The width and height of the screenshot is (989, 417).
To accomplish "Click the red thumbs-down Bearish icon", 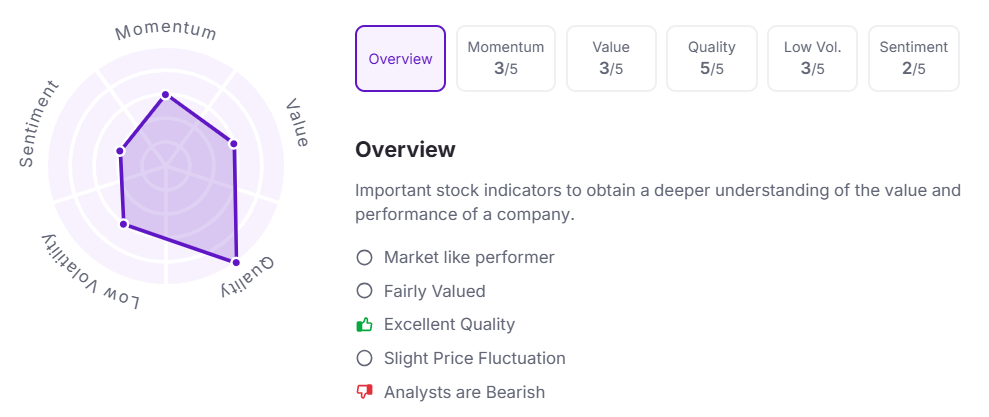I will (x=364, y=392).
